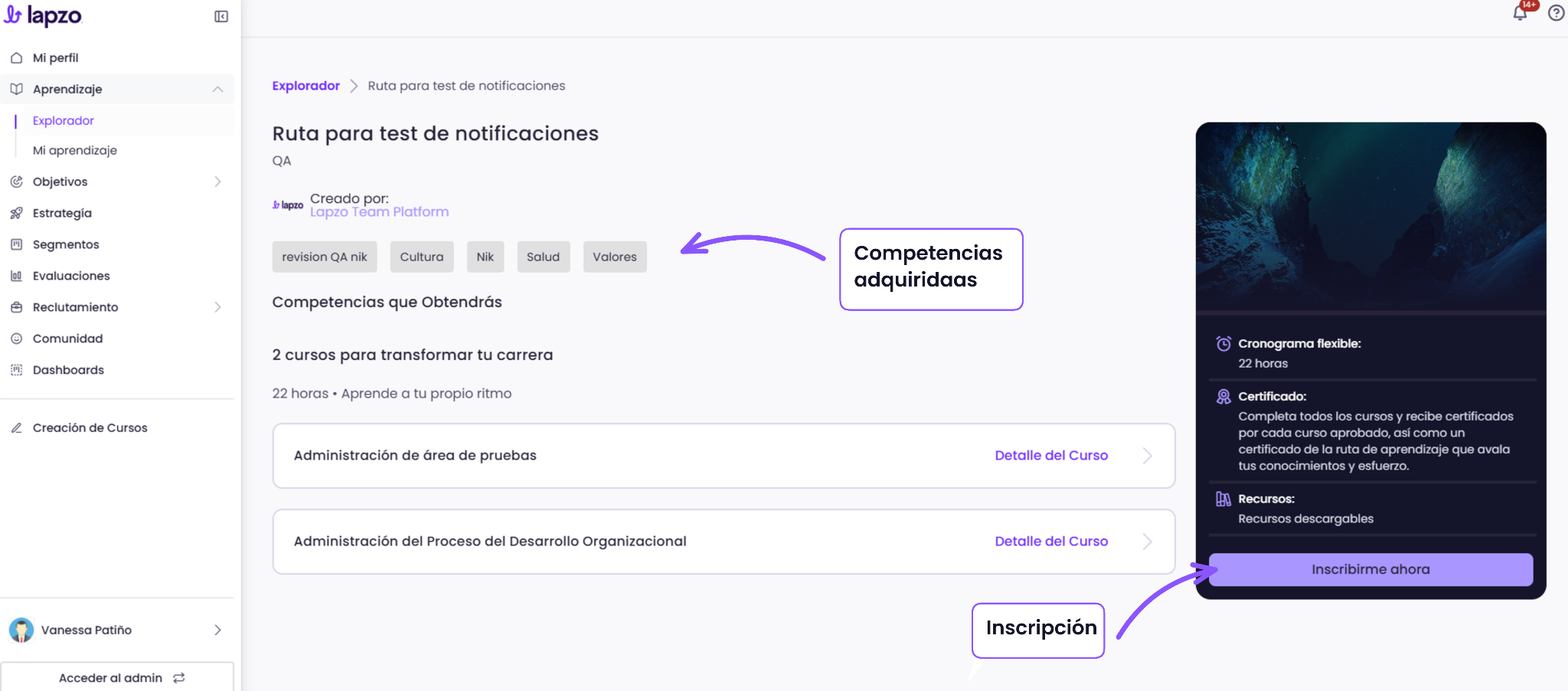Viewport: 1568px width, 691px height.
Task: Click the small lapzo creator logo
Action: pyautogui.click(x=288, y=205)
